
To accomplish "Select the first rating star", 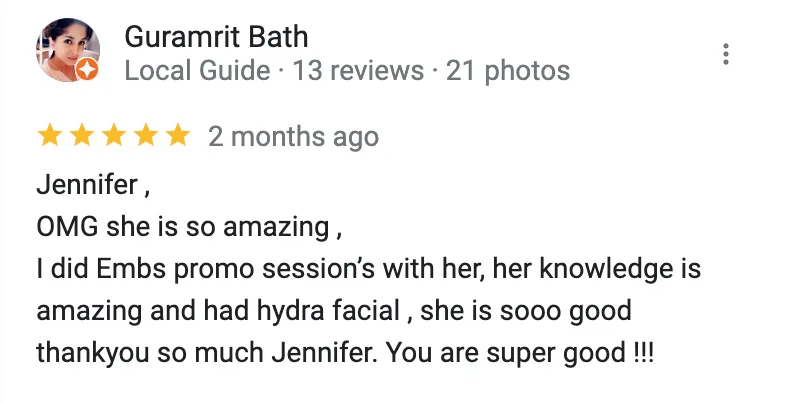I will click(x=50, y=136).
